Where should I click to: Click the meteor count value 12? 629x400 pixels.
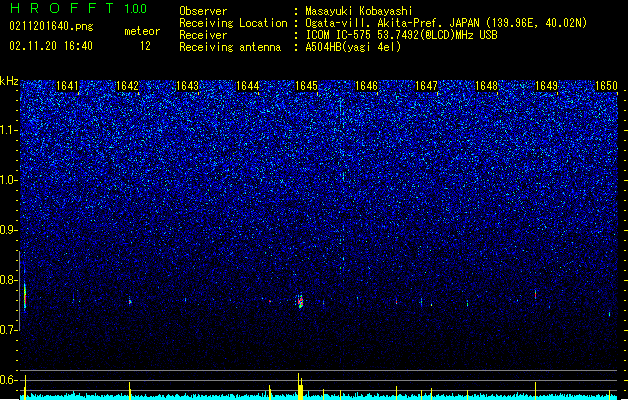(x=145, y=46)
